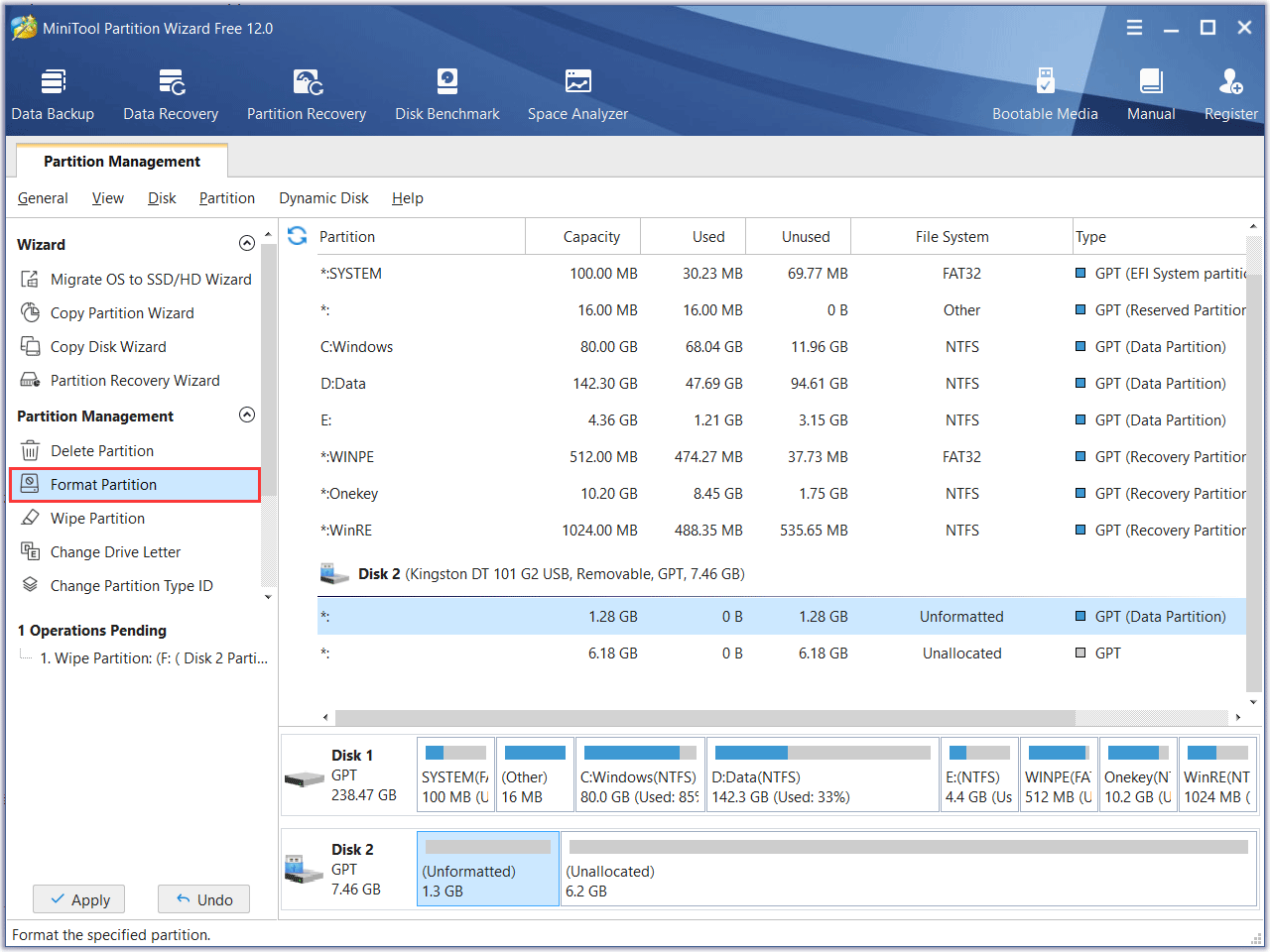
Task: Select the *:WinRE partition row
Action: click(782, 531)
